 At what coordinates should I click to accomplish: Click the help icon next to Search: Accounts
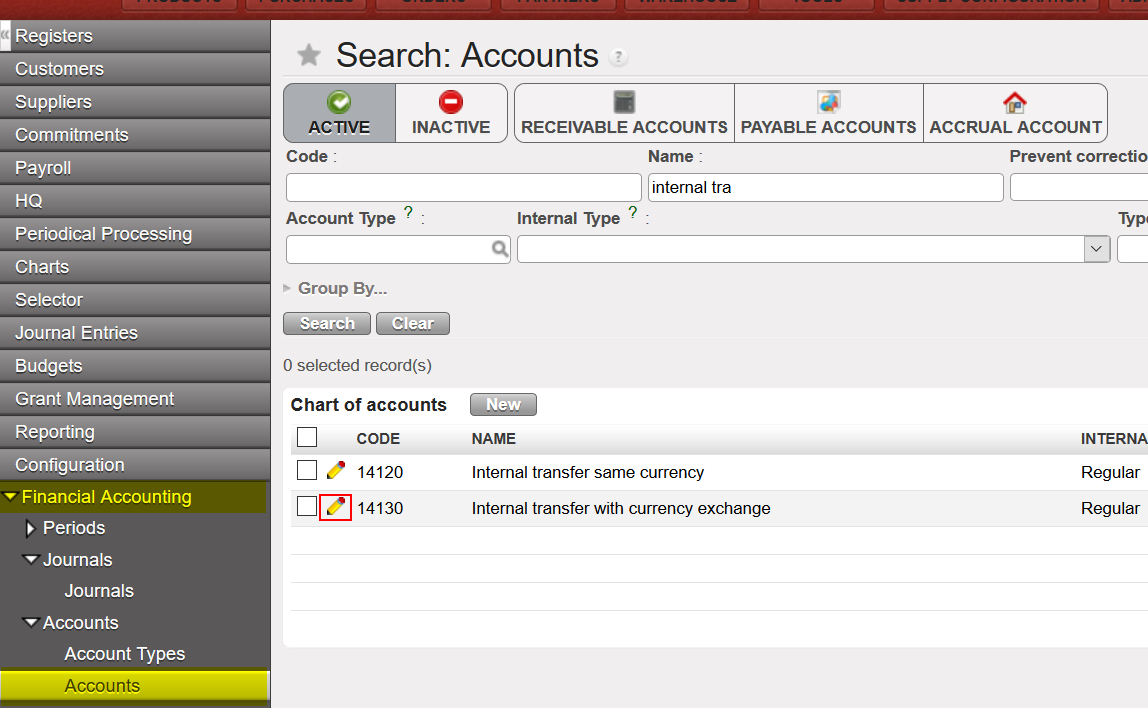click(x=619, y=57)
